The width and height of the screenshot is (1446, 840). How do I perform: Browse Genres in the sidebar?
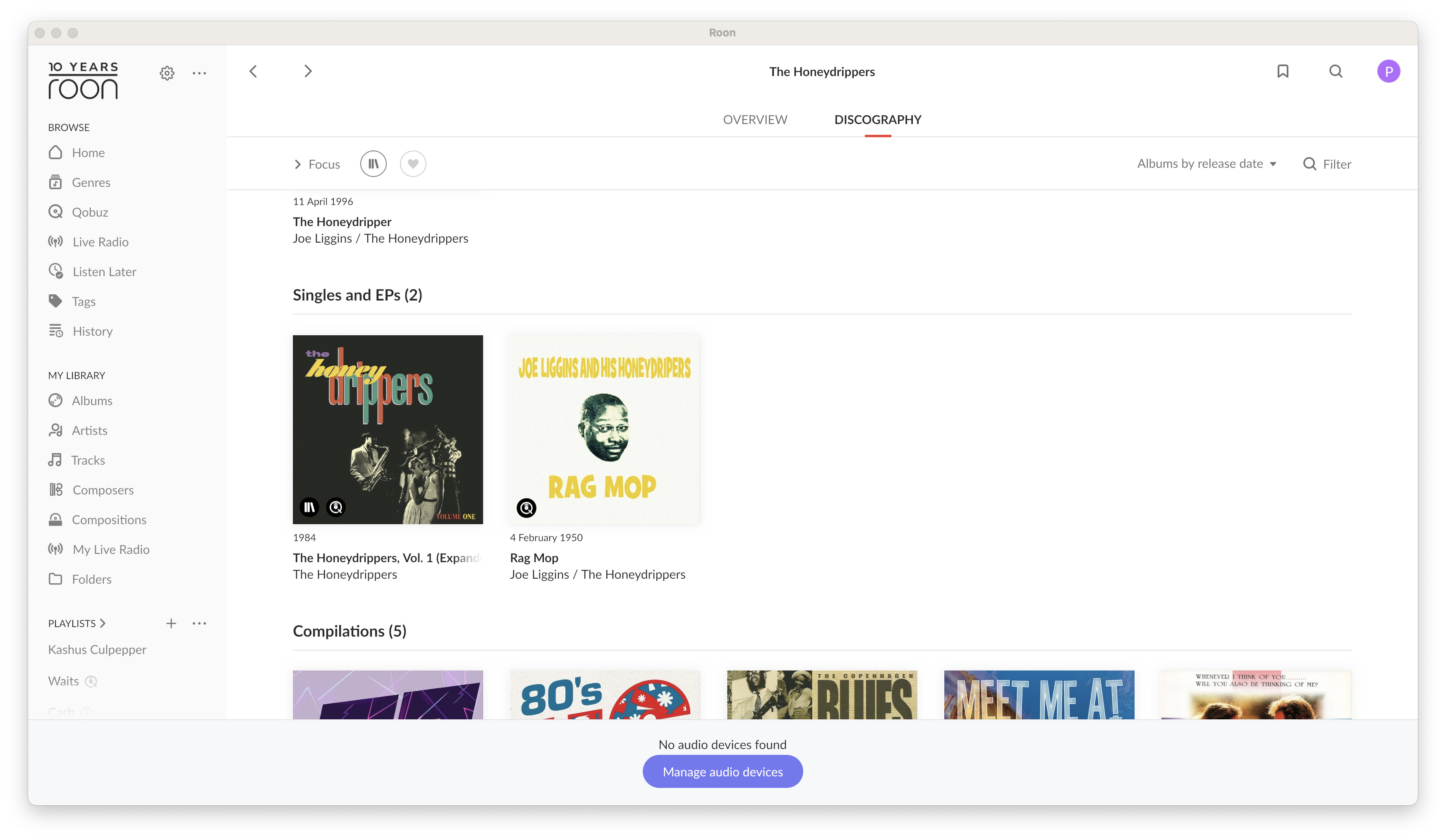[80, 182]
